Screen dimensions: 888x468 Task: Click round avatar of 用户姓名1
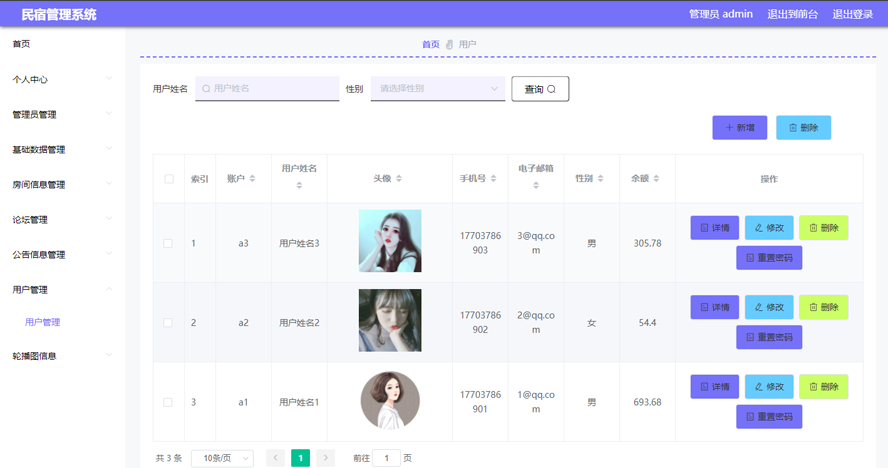coord(390,401)
